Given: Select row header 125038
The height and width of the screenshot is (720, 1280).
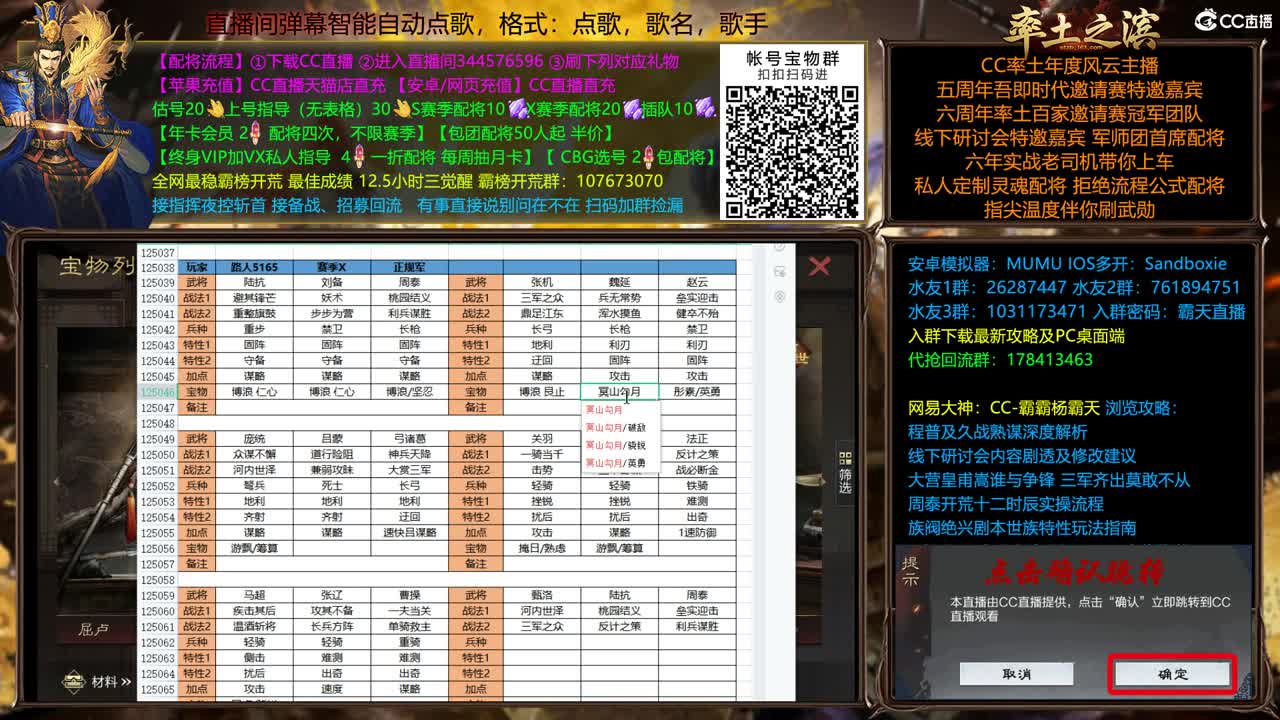Looking at the screenshot, I should click(x=158, y=267).
